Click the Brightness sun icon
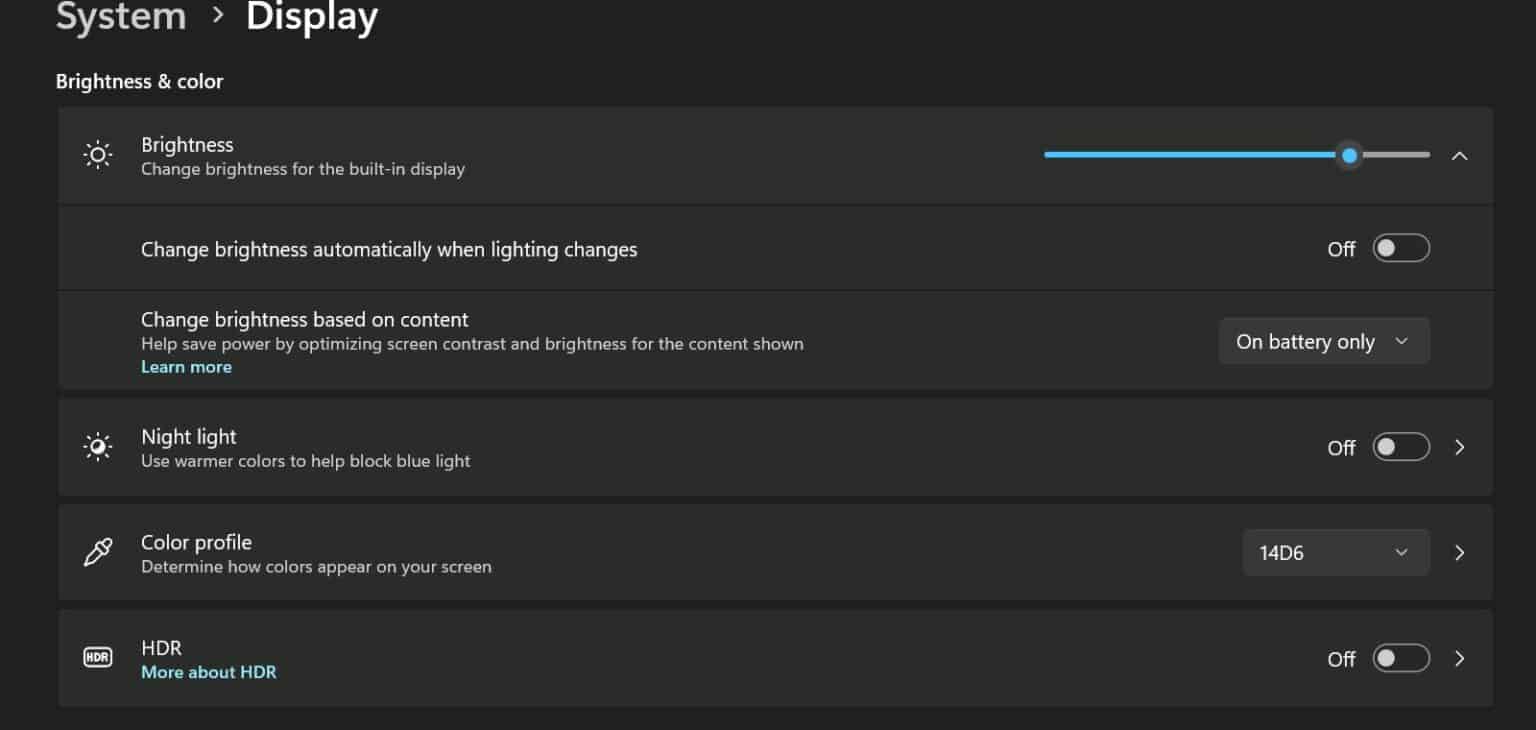This screenshot has width=1536, height=730. [97, 155]
